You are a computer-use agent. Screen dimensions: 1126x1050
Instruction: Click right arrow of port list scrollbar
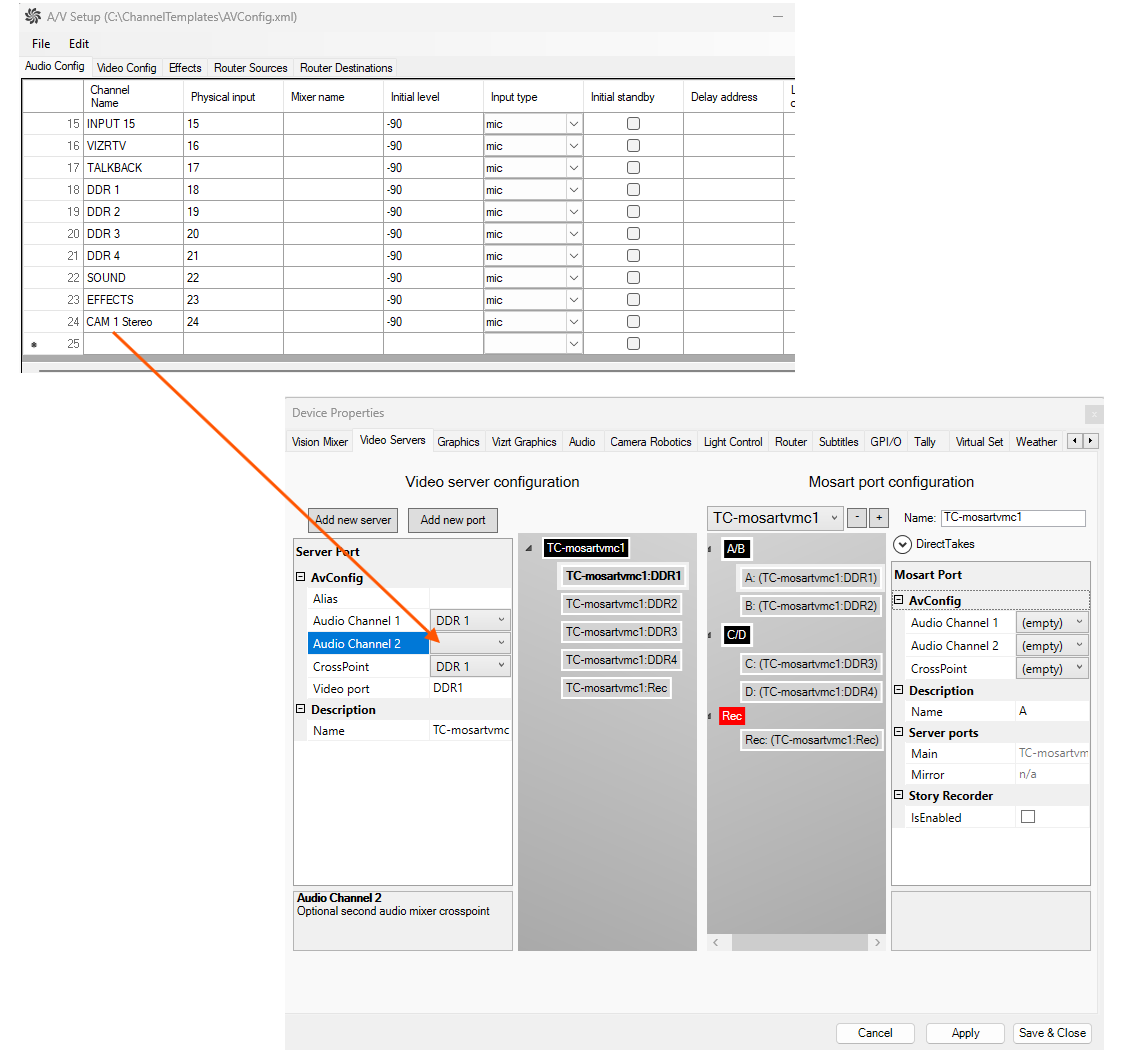tap(877, 942)
